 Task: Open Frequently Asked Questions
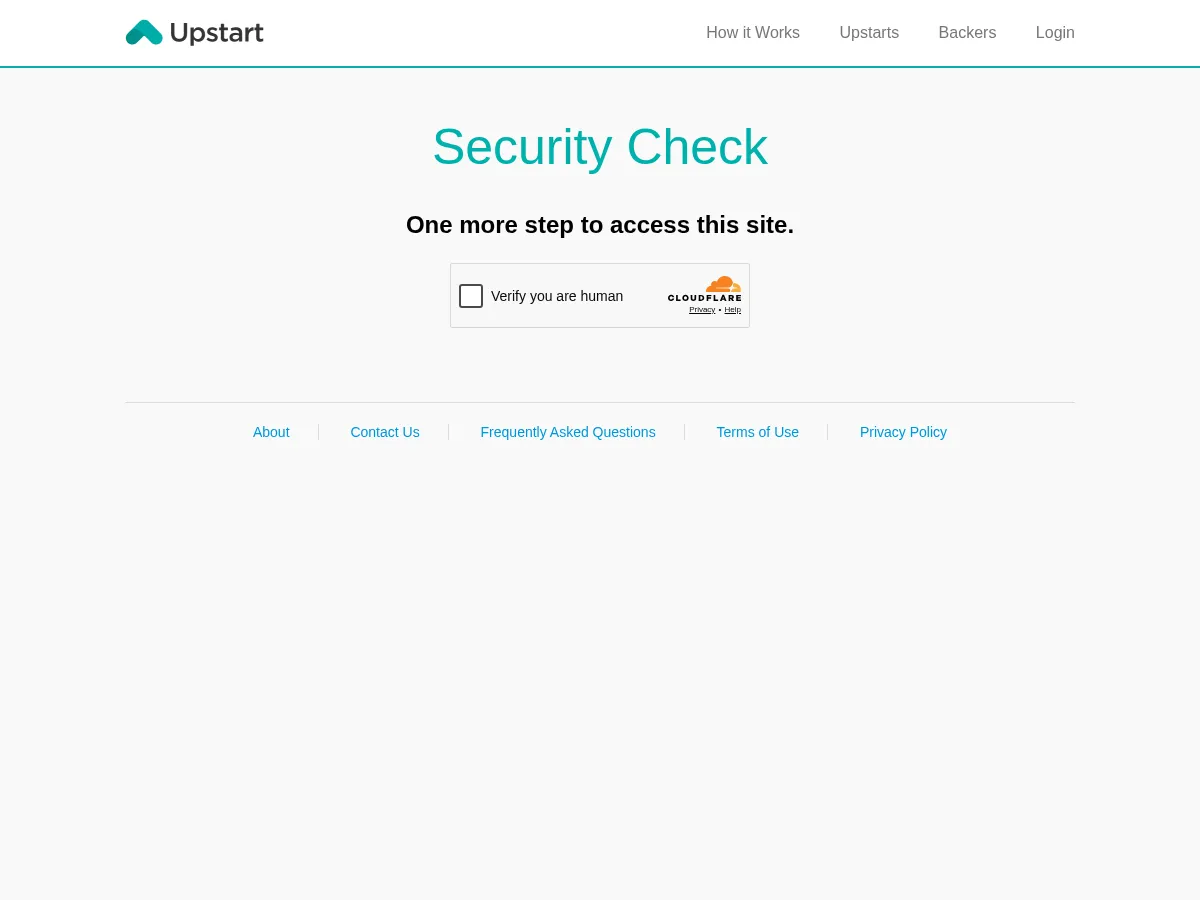pos(567,431)
